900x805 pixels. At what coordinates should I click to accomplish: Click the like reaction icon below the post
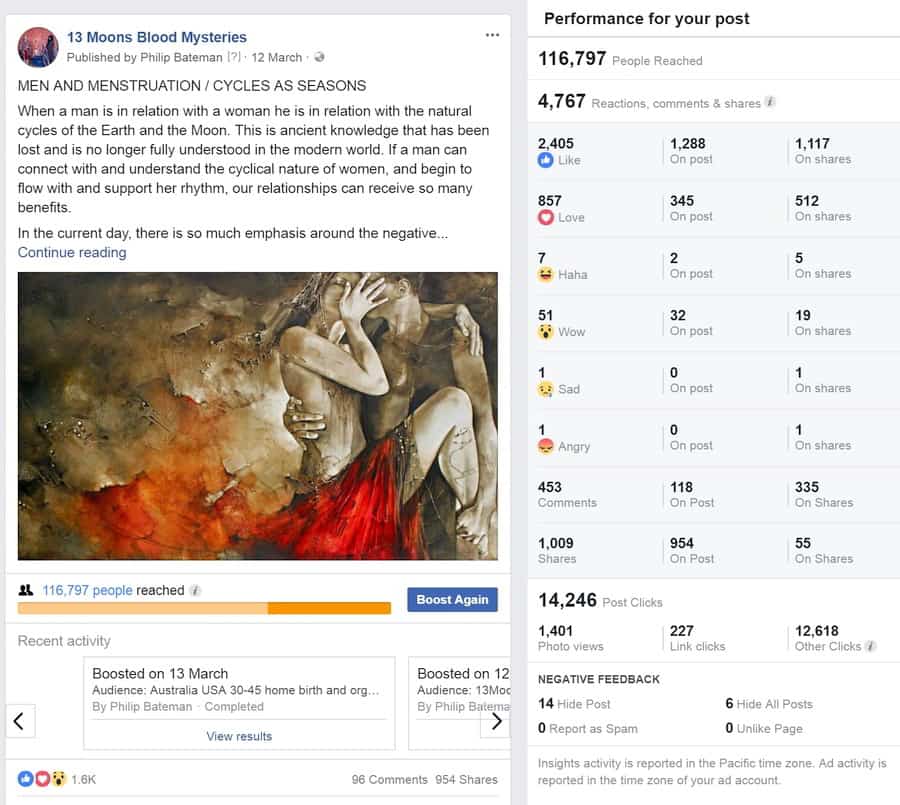click(26, 779)
